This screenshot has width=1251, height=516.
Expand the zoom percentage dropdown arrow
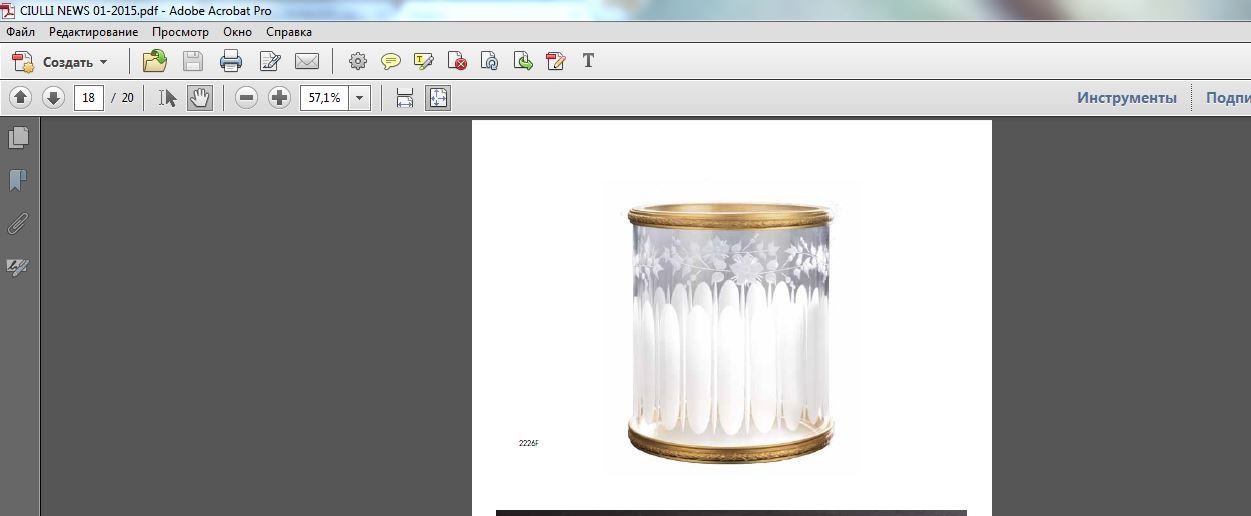pos(360,98)
